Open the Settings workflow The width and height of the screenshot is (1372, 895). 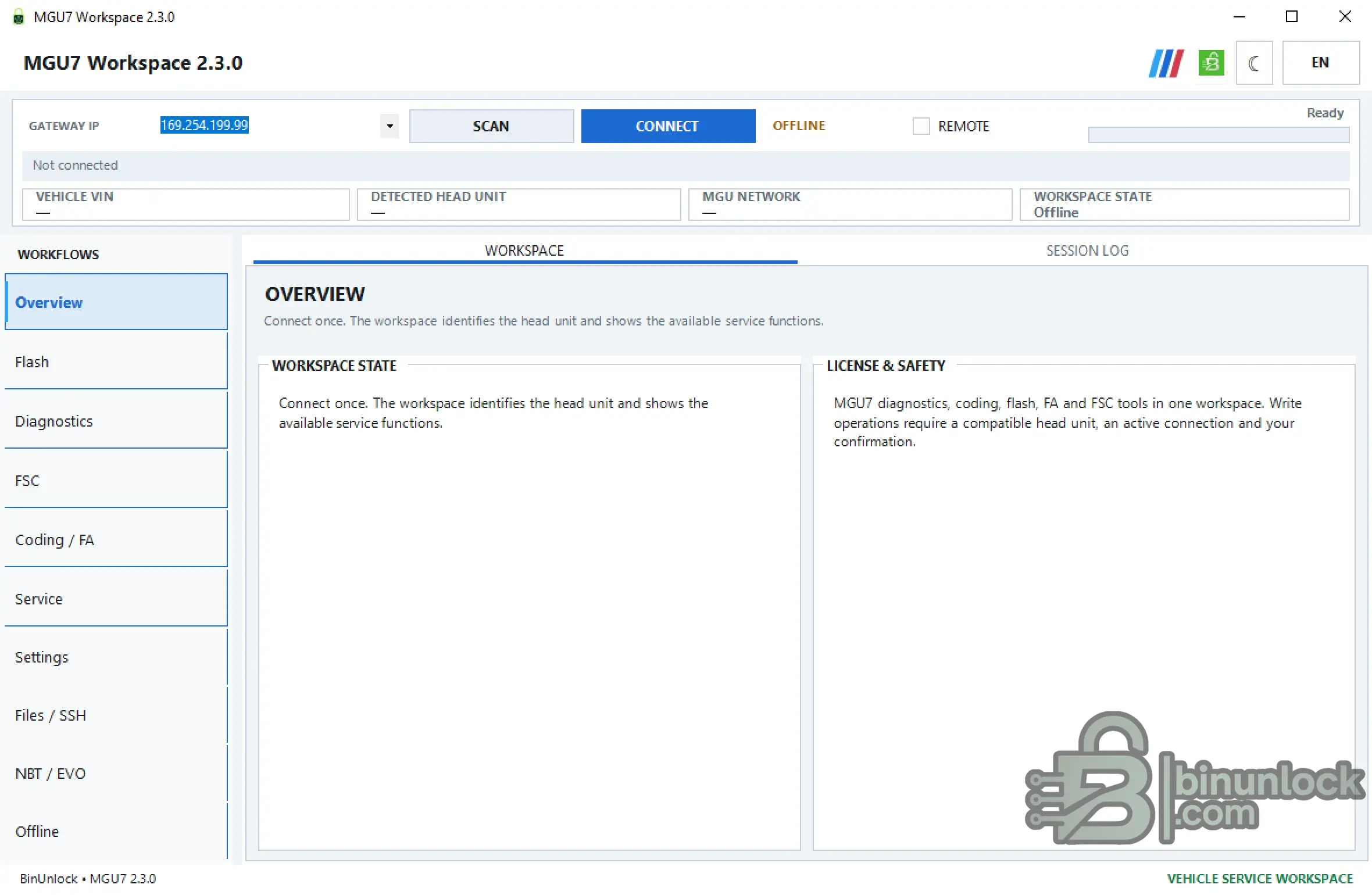click(116, 657)
